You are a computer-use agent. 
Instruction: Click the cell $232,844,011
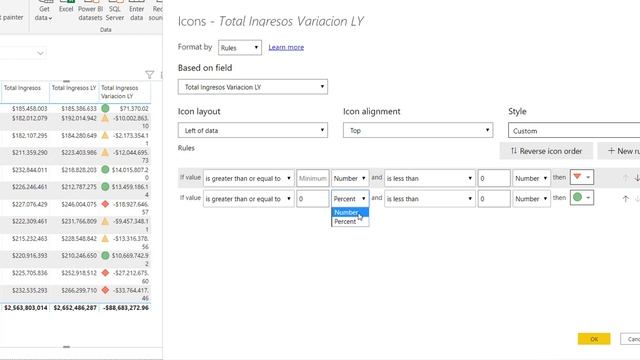29,170
